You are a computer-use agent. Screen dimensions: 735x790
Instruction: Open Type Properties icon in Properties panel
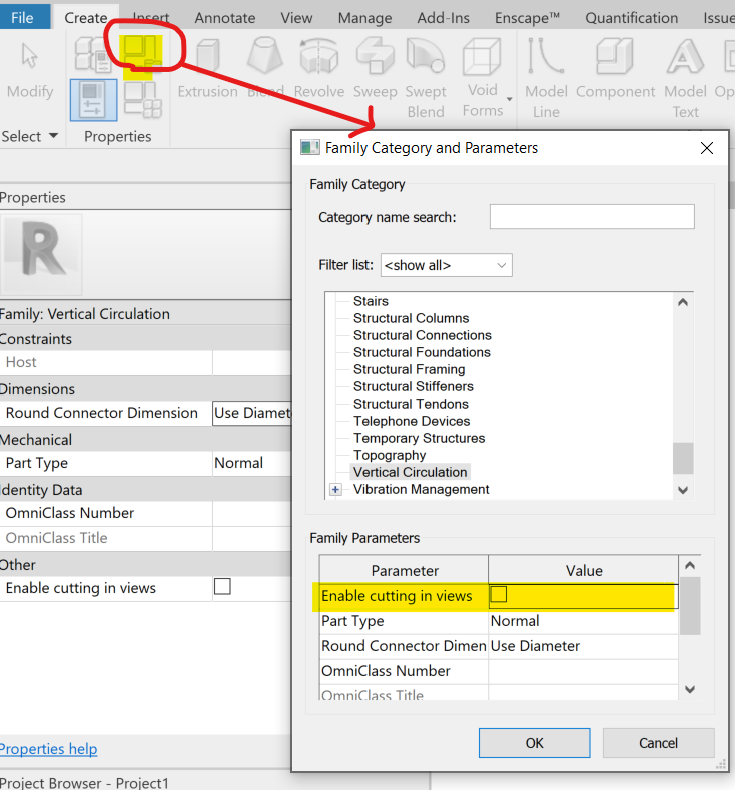pos(93,55)
